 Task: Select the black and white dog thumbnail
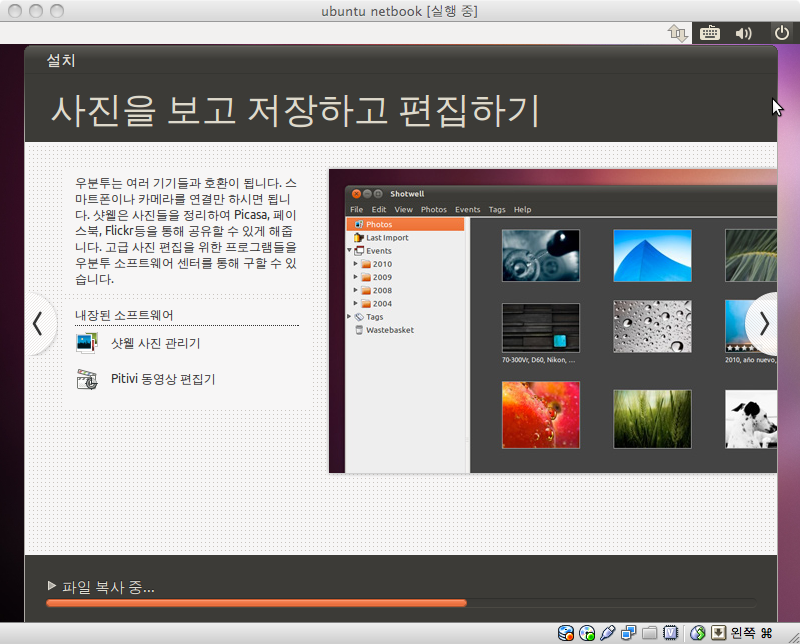[x=751, y=419]
